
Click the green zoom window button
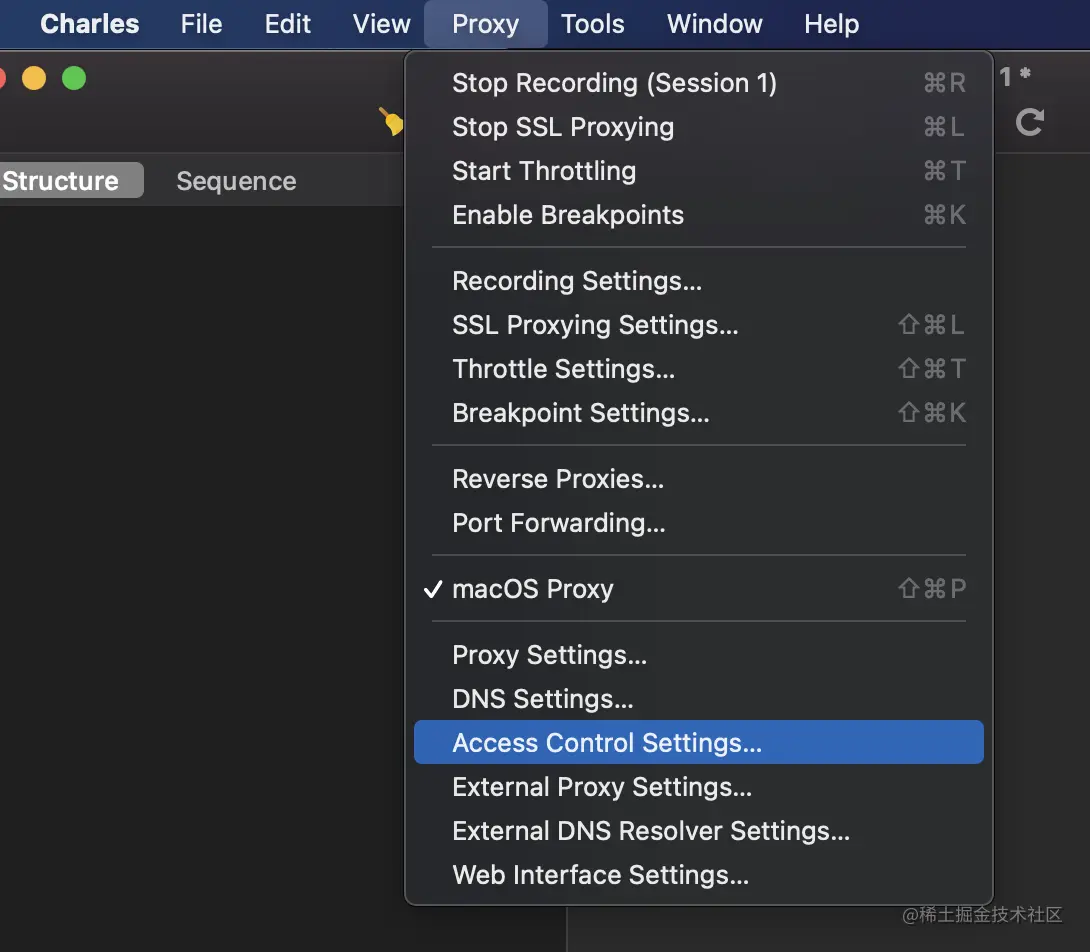click(x=74, y=78)
